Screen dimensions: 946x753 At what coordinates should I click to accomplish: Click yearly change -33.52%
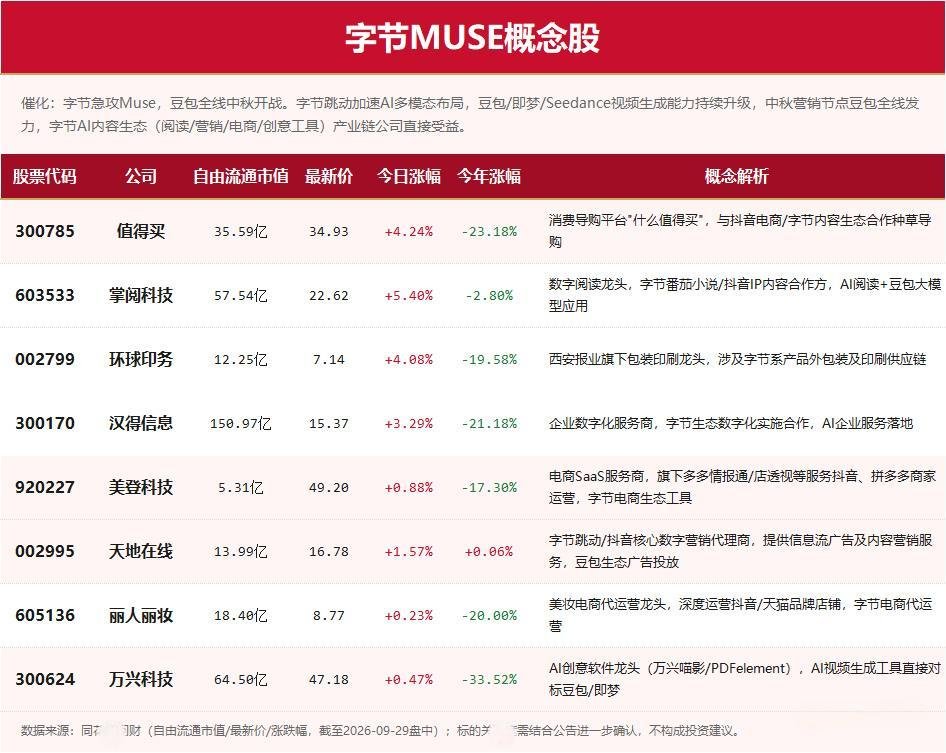pyautogui.click(x=489, y=679)
